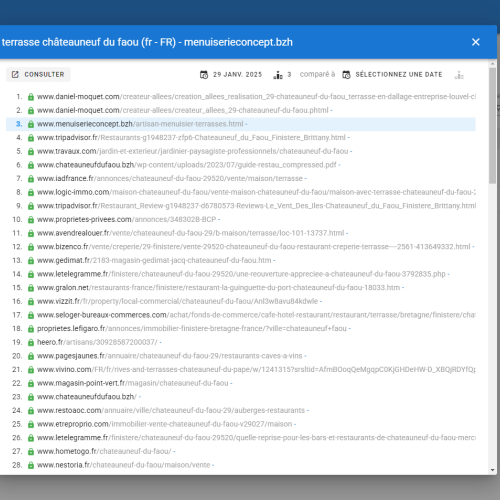Screen dimensions: 500x500
Task: Open the tripadvisor.fr Restaurants result at rank 4
Action: [193, 138]
